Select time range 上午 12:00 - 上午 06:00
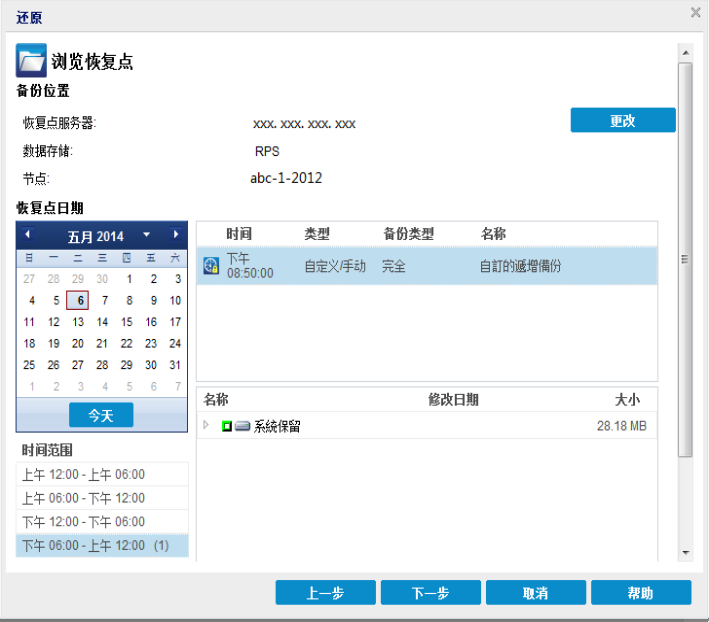The height and width of the screenshot is (622, 709). [84, 474]
